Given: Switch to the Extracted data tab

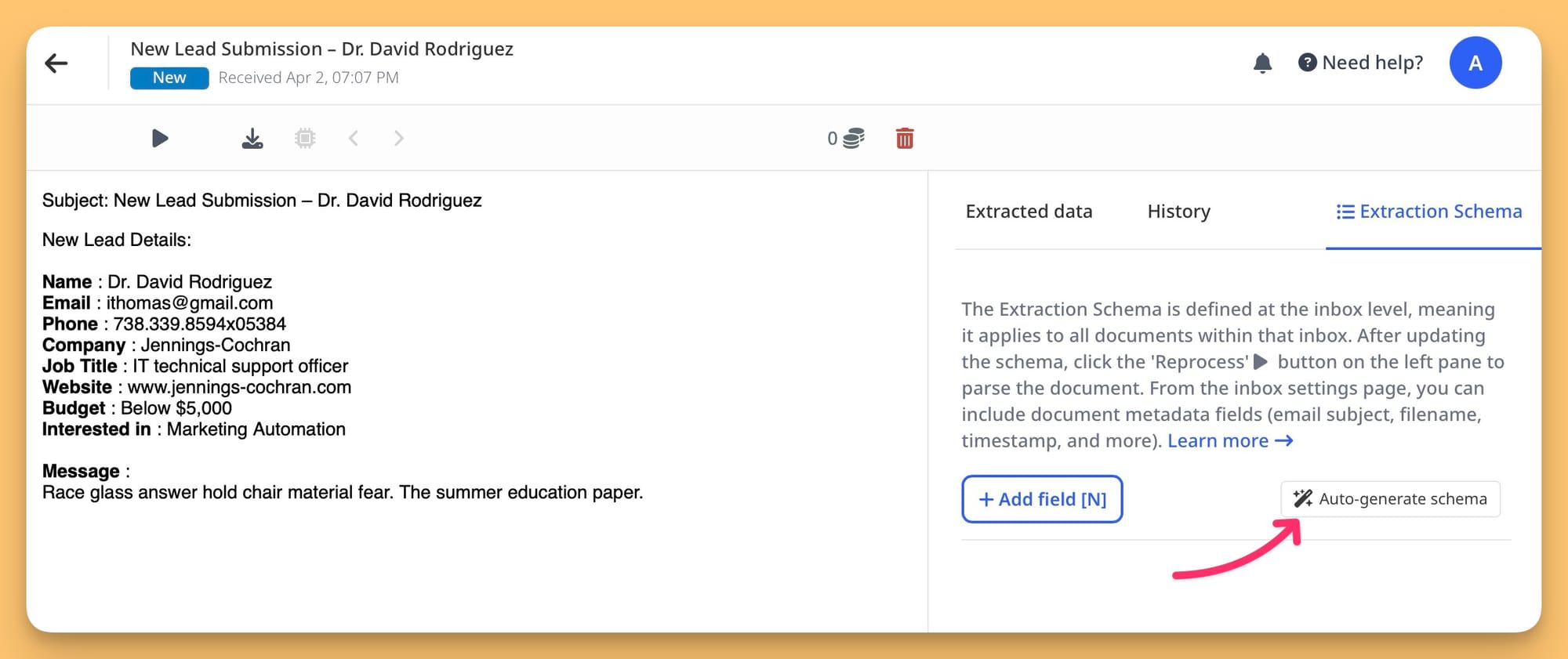Looking at the screenshot, I should tap(1029, 212).
